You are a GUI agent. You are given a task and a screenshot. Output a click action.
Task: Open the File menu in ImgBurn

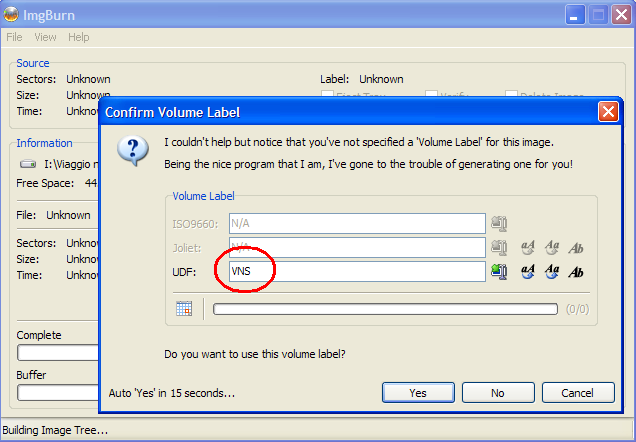tap(14, 37)
